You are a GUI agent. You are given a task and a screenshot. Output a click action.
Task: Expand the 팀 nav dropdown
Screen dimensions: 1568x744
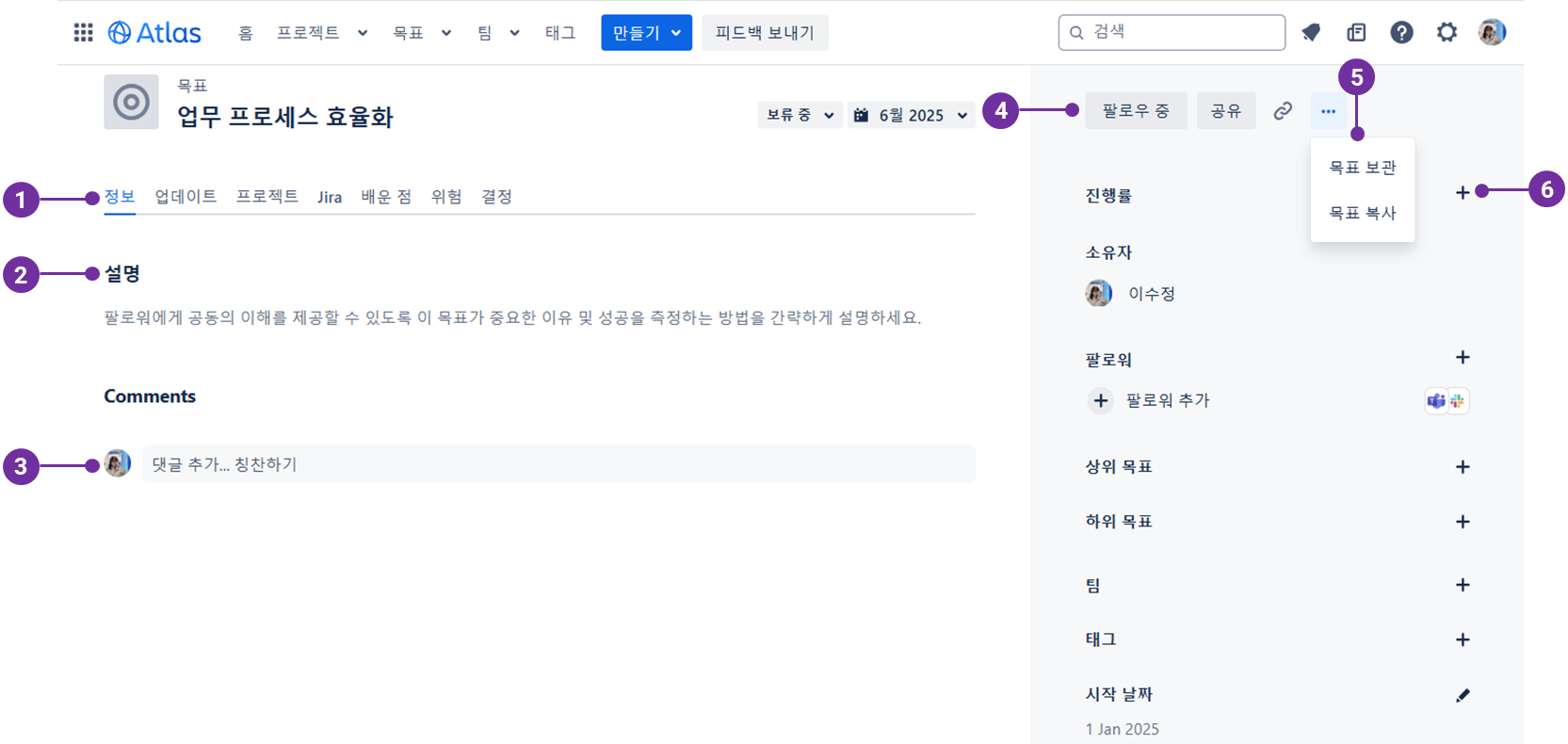click(515, 33)
